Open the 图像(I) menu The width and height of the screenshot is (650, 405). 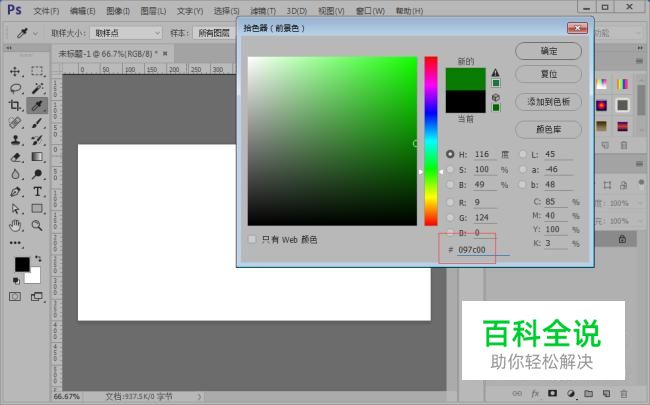tap(118, 11)
